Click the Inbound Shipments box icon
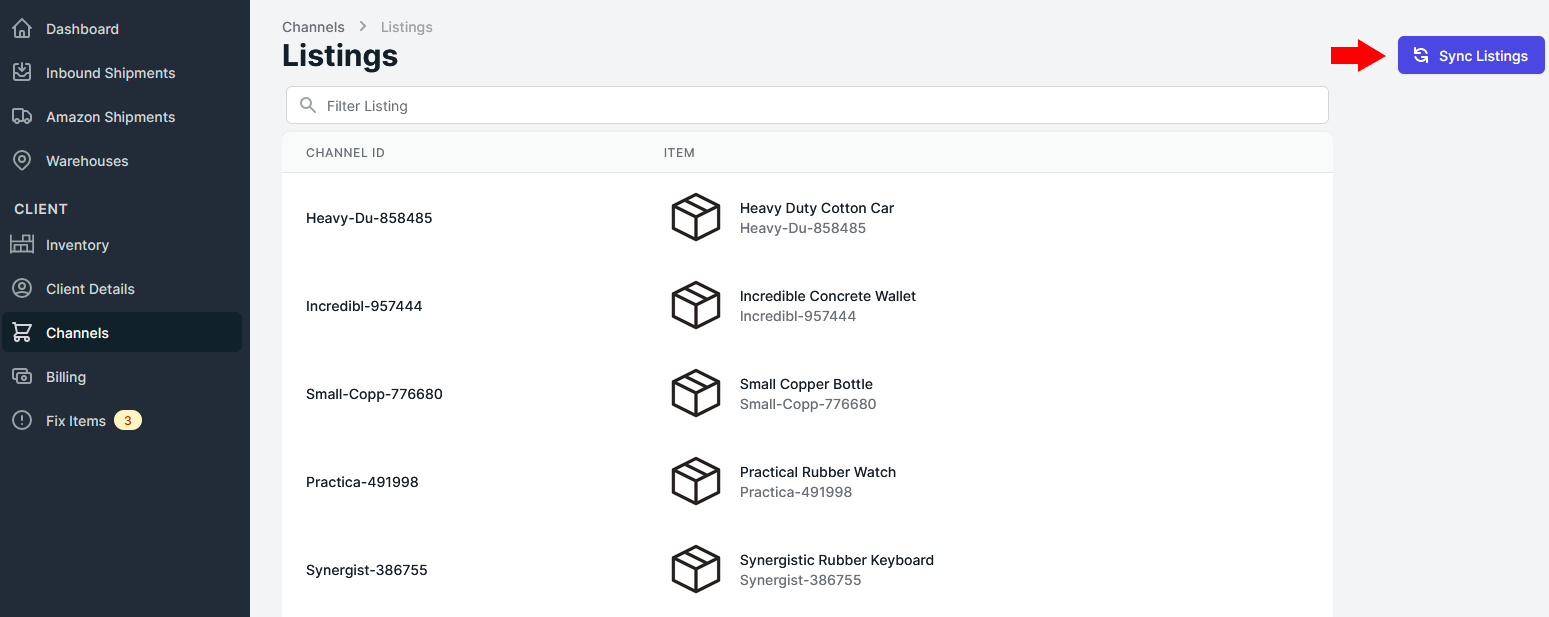Viewport: 1549px width, 617px height. pyautogui.click(x=22, y=73)
